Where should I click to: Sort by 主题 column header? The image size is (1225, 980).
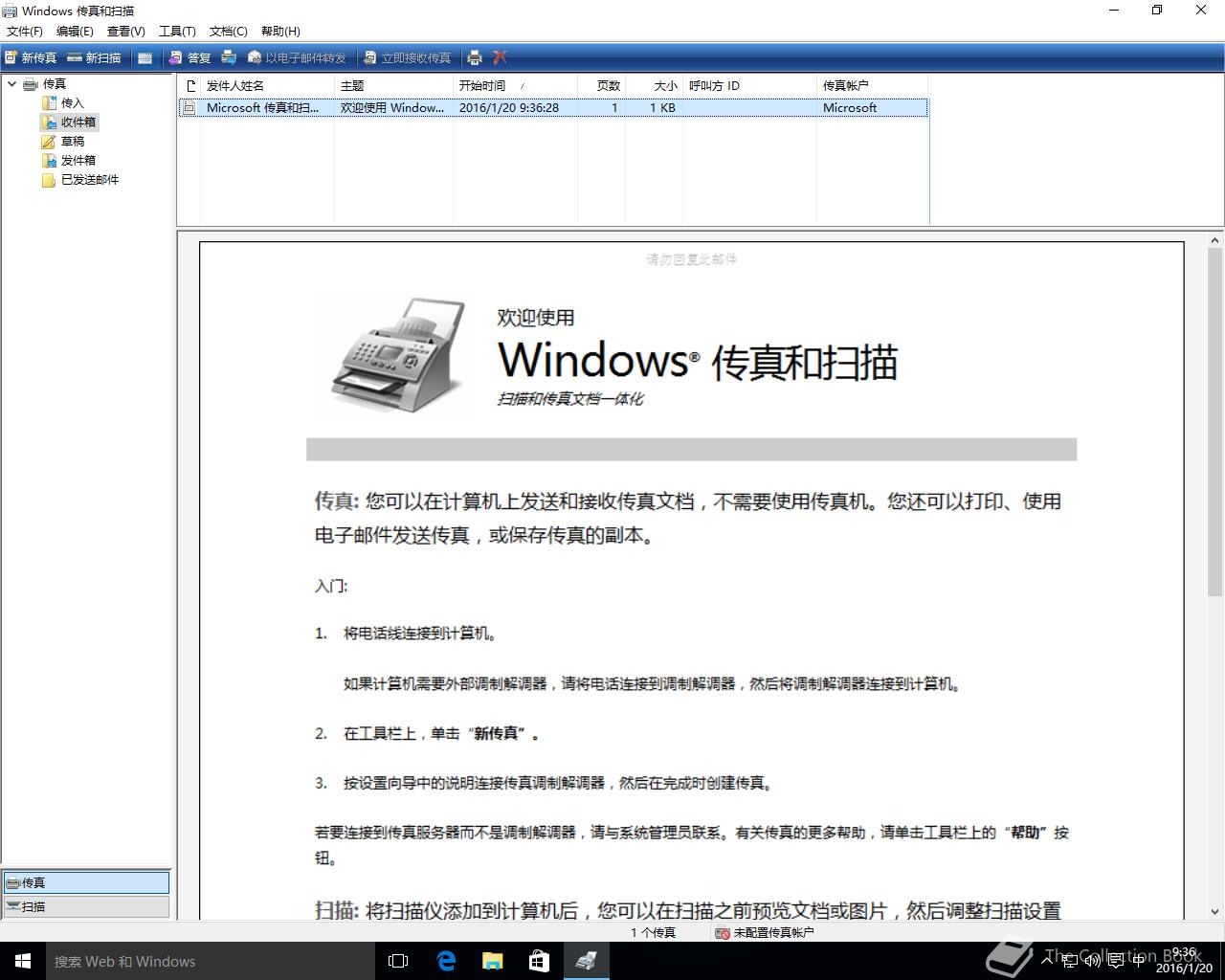(x=393, y=86)
